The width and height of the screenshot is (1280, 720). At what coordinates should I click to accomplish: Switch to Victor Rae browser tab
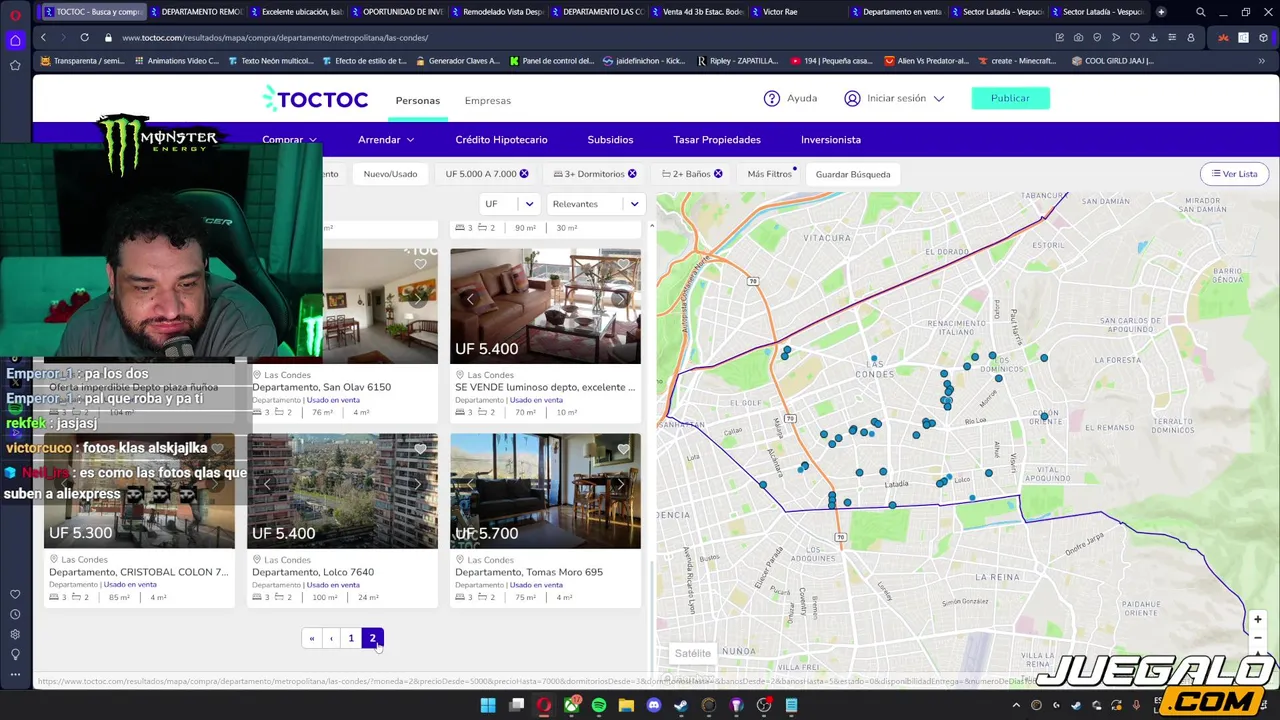[780, 12]
